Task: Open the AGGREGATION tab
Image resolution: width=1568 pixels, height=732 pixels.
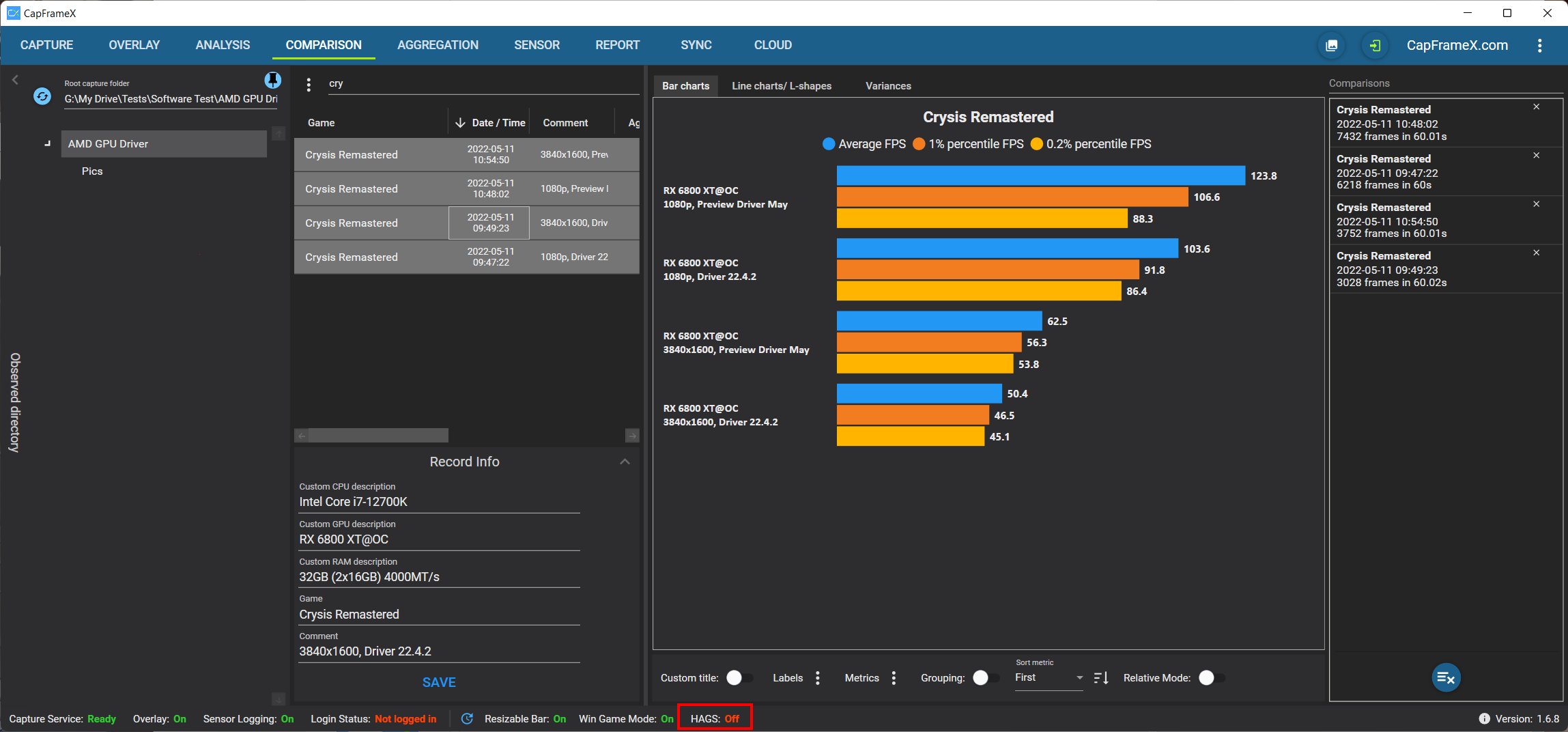Action: click(x=438, y=45)
